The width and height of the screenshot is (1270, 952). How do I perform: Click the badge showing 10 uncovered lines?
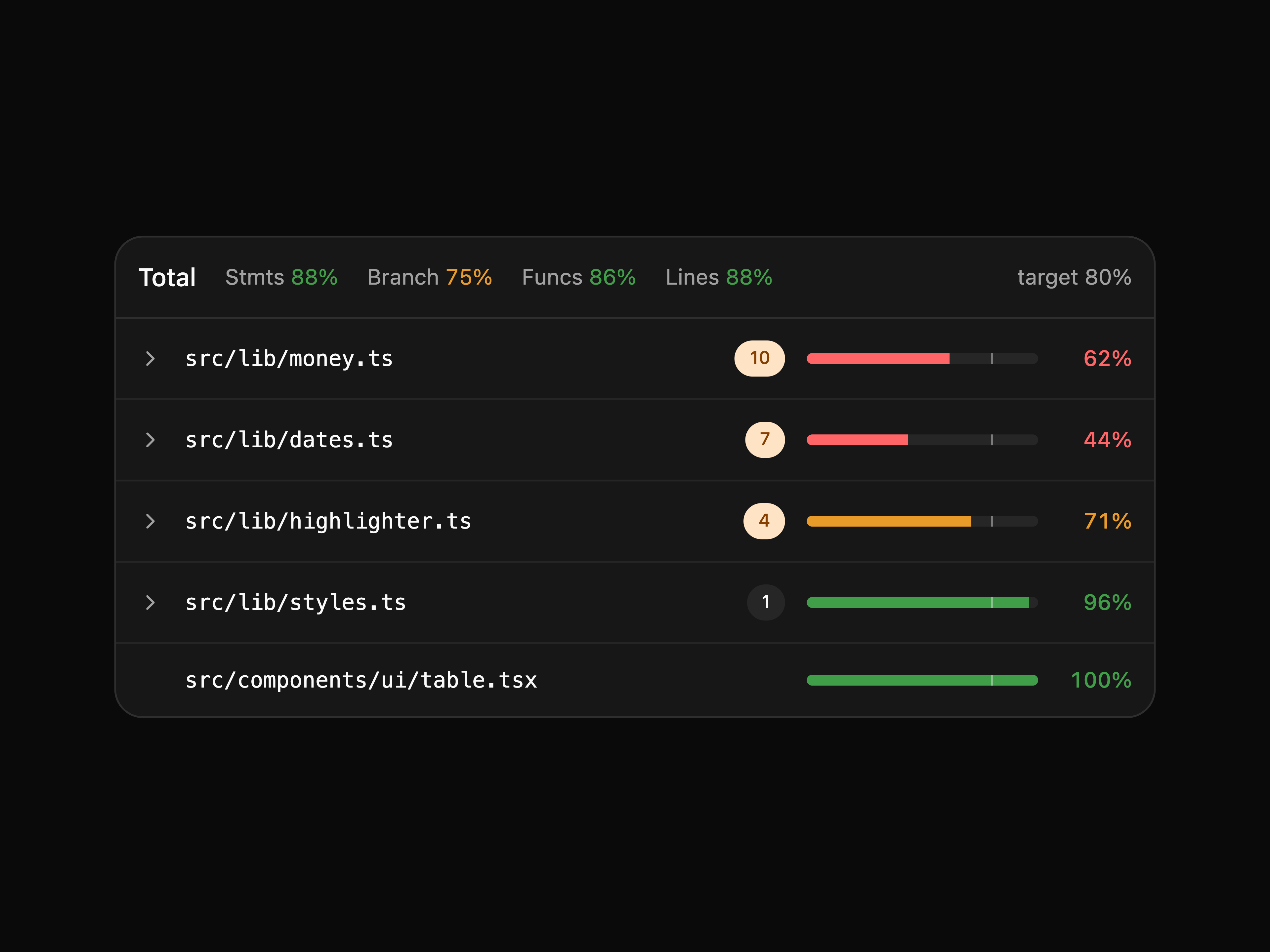pyautogui.click(x=759, y=359)
